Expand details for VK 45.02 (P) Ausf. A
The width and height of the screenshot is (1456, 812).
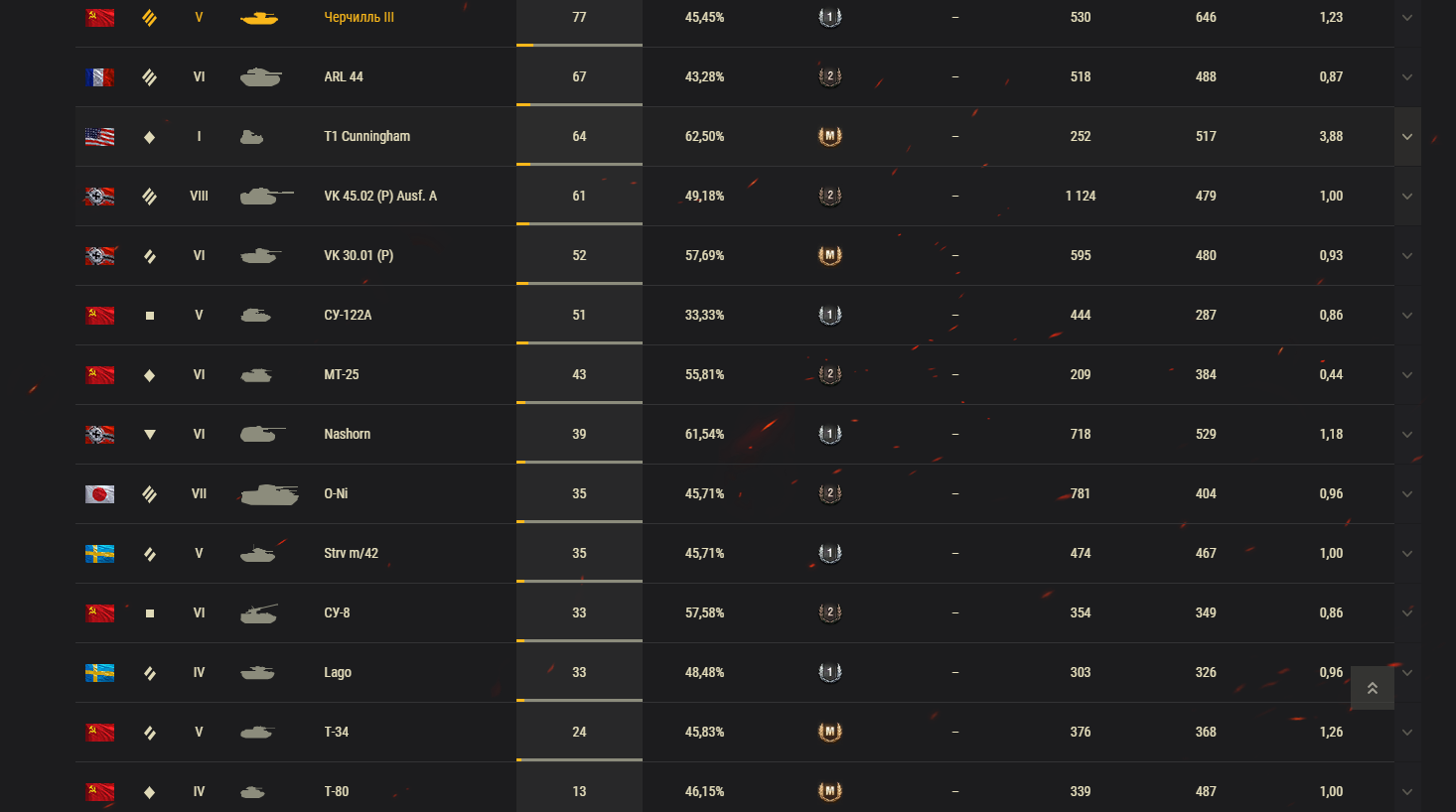(1407, 197)
